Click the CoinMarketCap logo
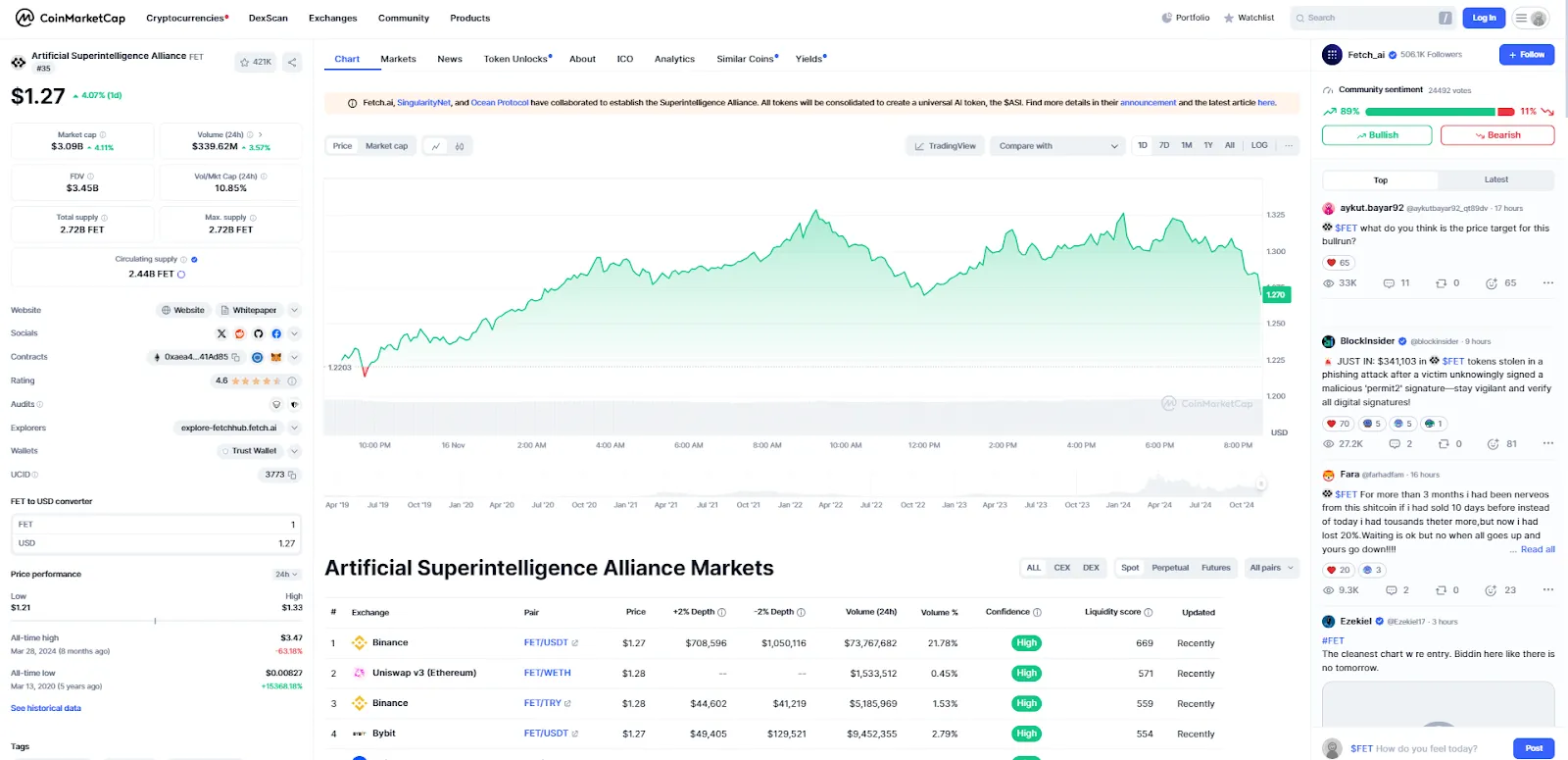This screenshot has height=760, width=1568. point(70,18)
